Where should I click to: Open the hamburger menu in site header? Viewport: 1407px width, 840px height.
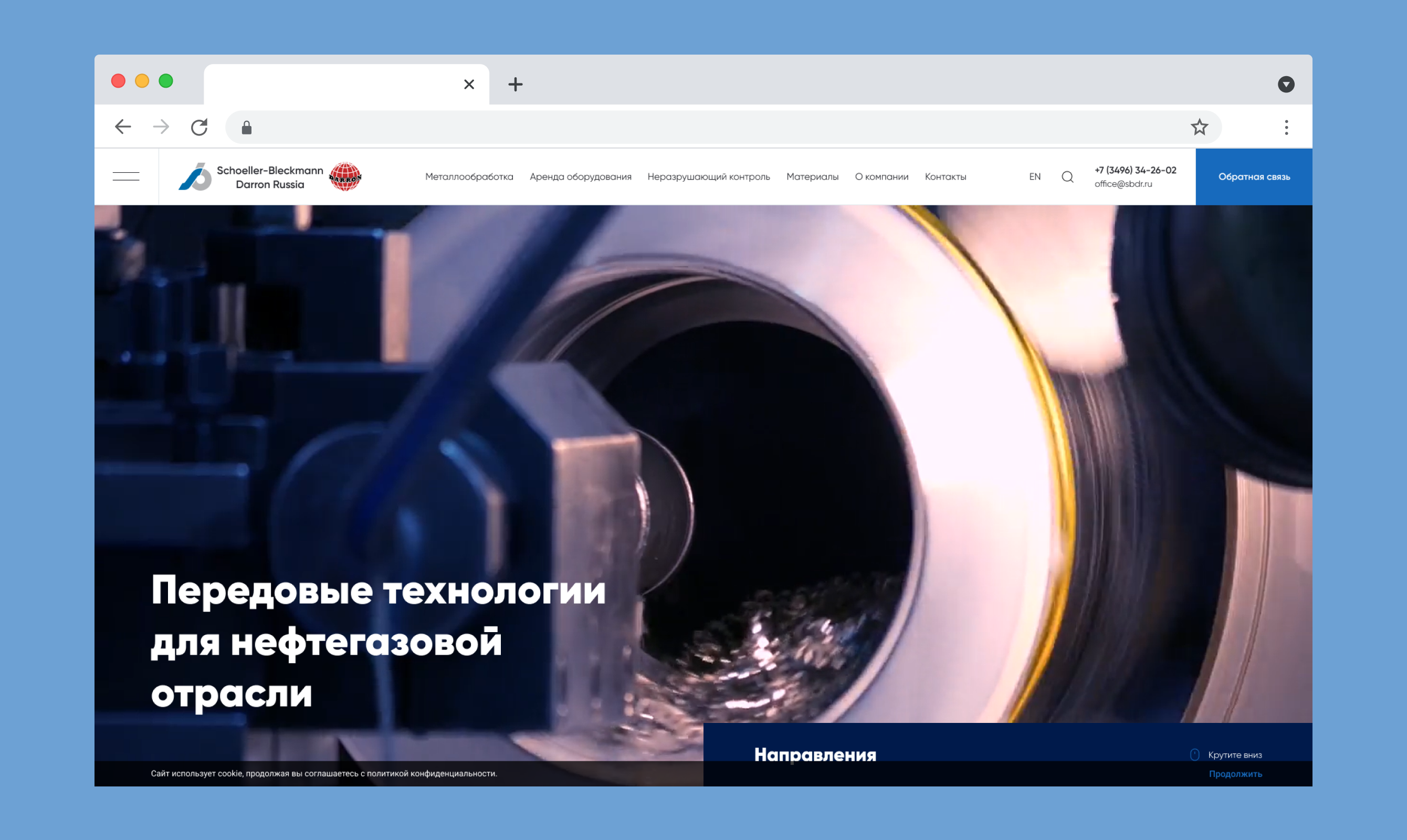pos(125,176)
